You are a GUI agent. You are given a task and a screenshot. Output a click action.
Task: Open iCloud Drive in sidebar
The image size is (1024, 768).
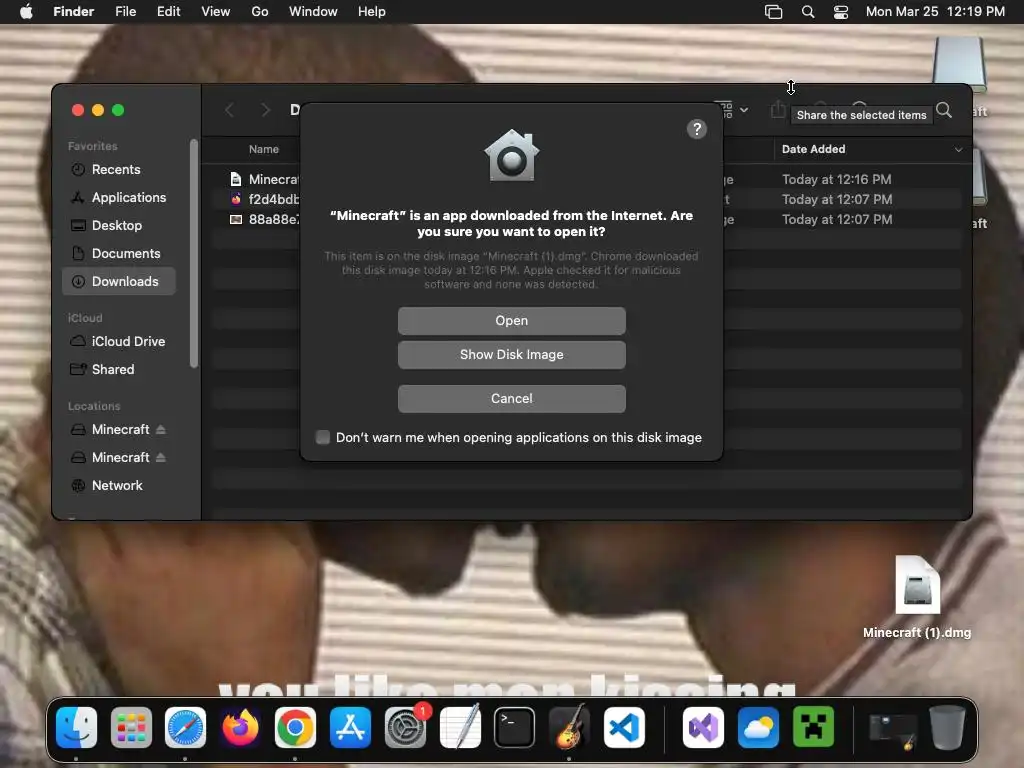tap(119, 342)
